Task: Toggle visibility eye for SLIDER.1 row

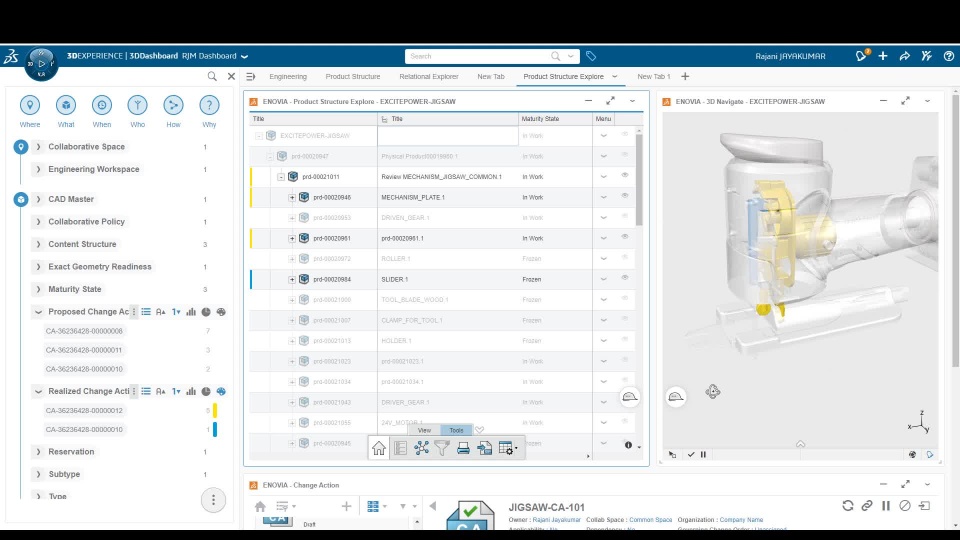Action: (624, 278)
